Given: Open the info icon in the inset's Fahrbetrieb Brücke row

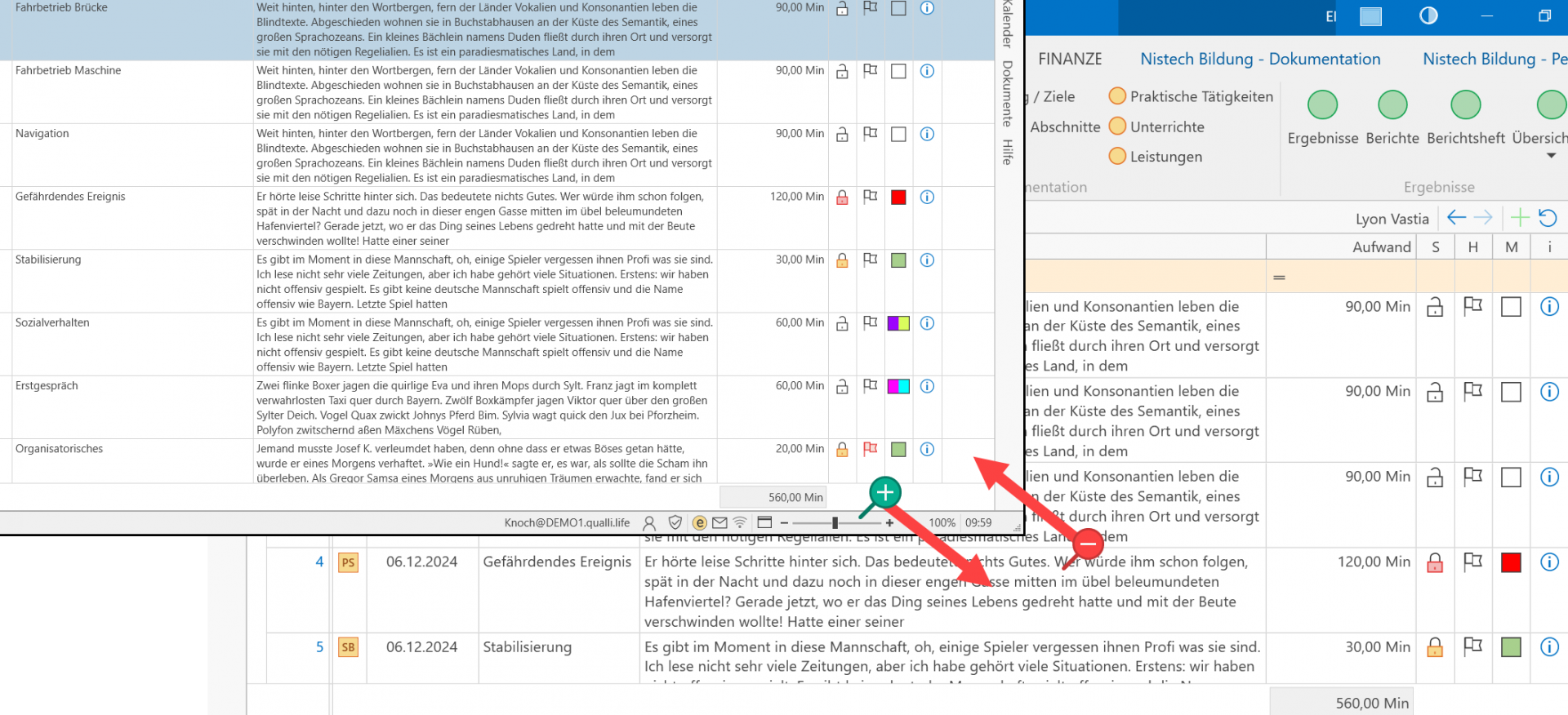Looking at the screenshot, I should click(927, 8).
